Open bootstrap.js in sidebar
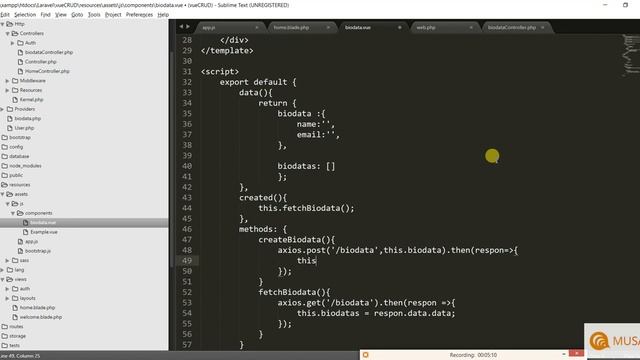The width and height of the screenshot is (640, 360). [x=38, y=251]
